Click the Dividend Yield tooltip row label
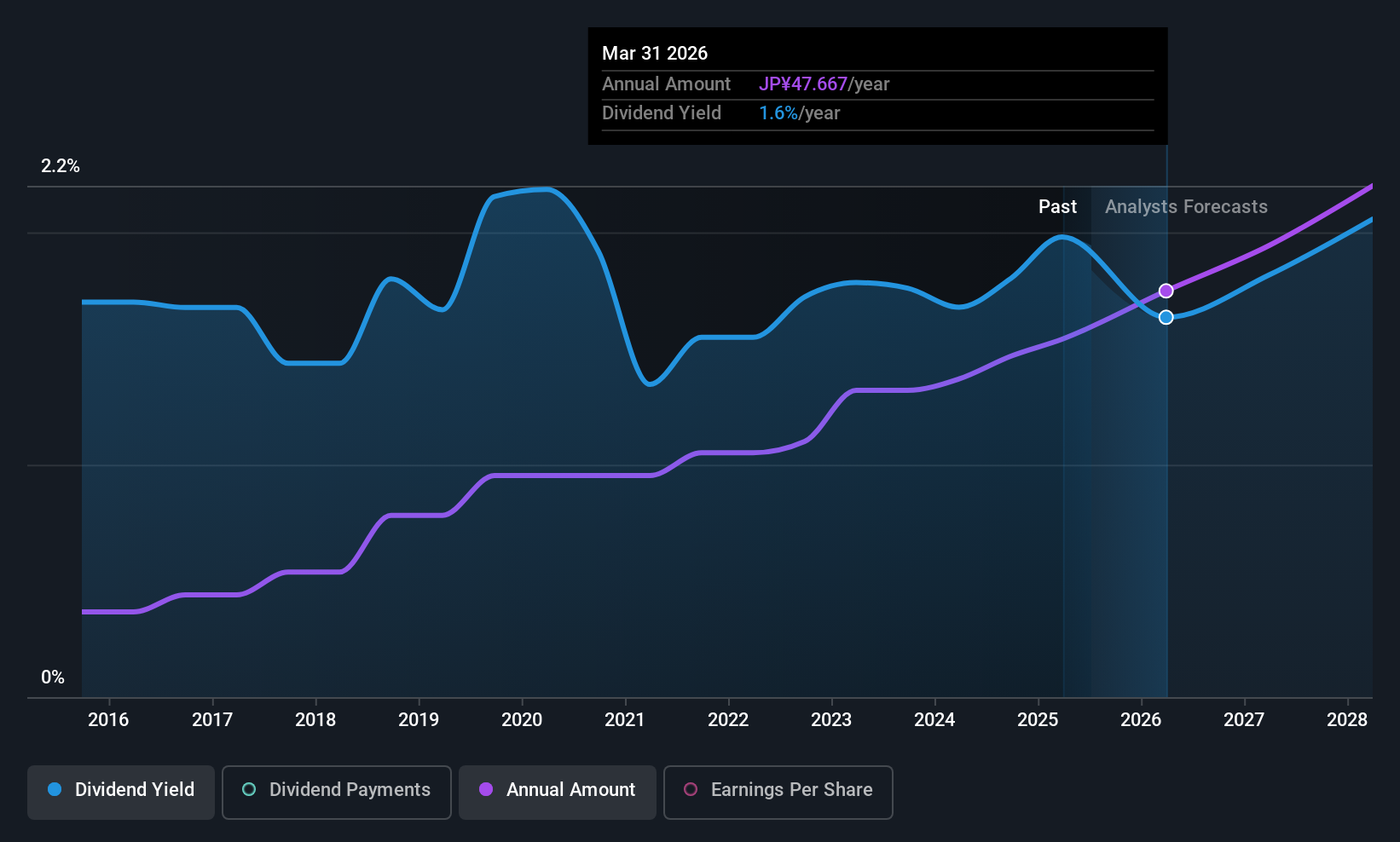This screenshot has height=842, width=1400. [662, 113]
